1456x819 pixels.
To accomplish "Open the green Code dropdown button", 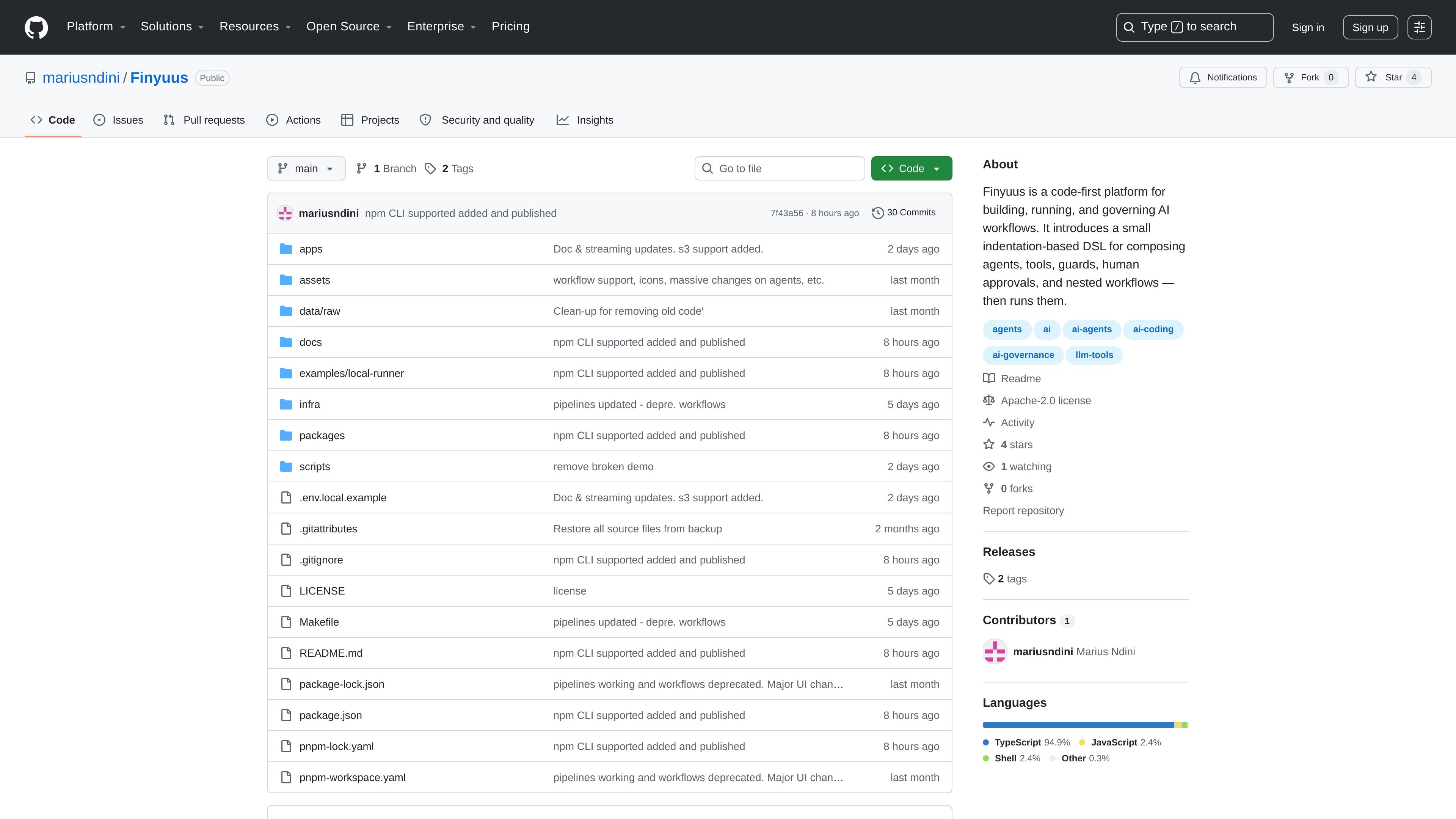I will tap(911, 168).
